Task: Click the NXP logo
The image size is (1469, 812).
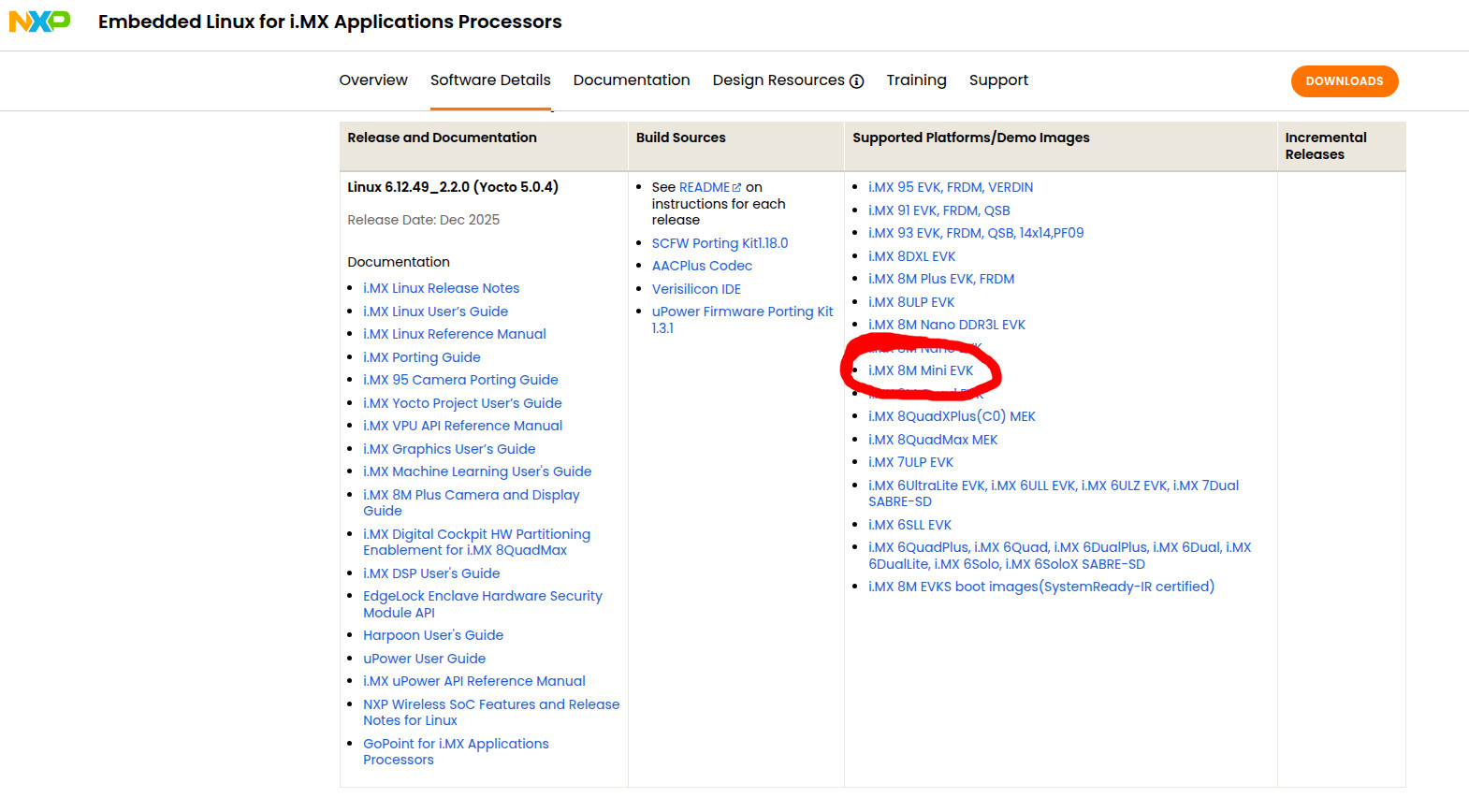Action: pyautogui.click(x=39, y=22)
